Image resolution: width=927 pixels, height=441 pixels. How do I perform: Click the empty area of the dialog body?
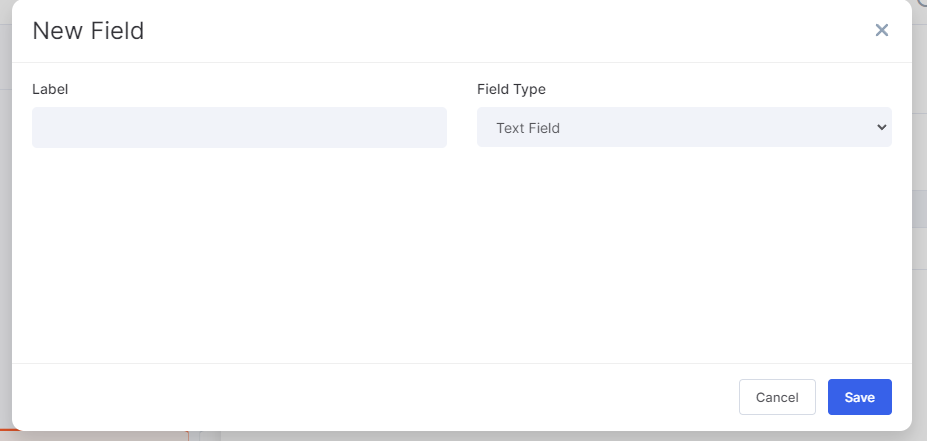461,254
